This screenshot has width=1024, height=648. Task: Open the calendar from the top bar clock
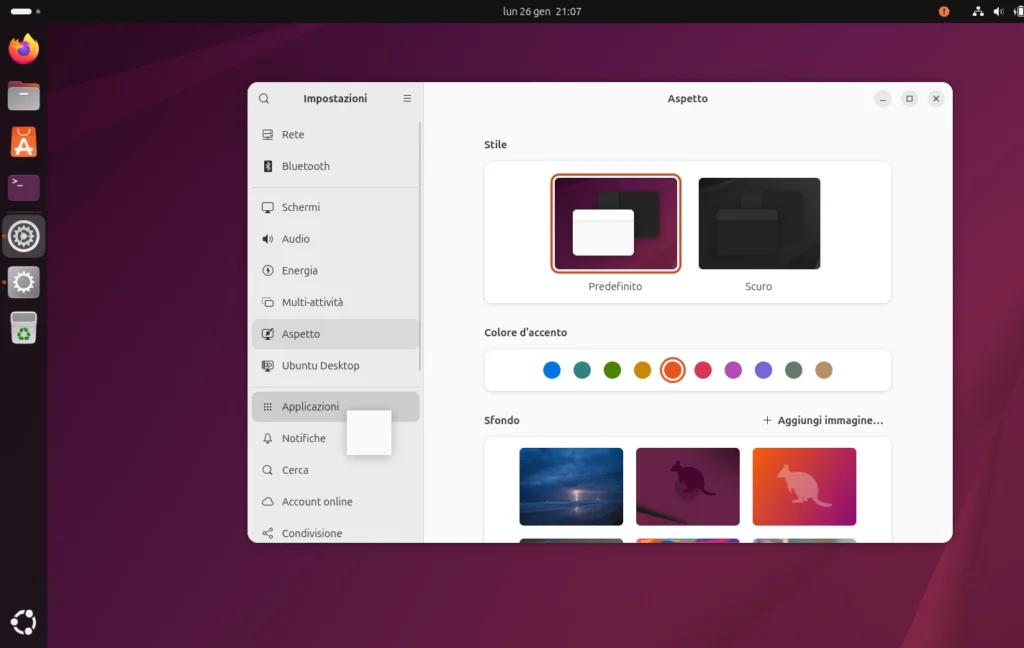click(542, 11)
